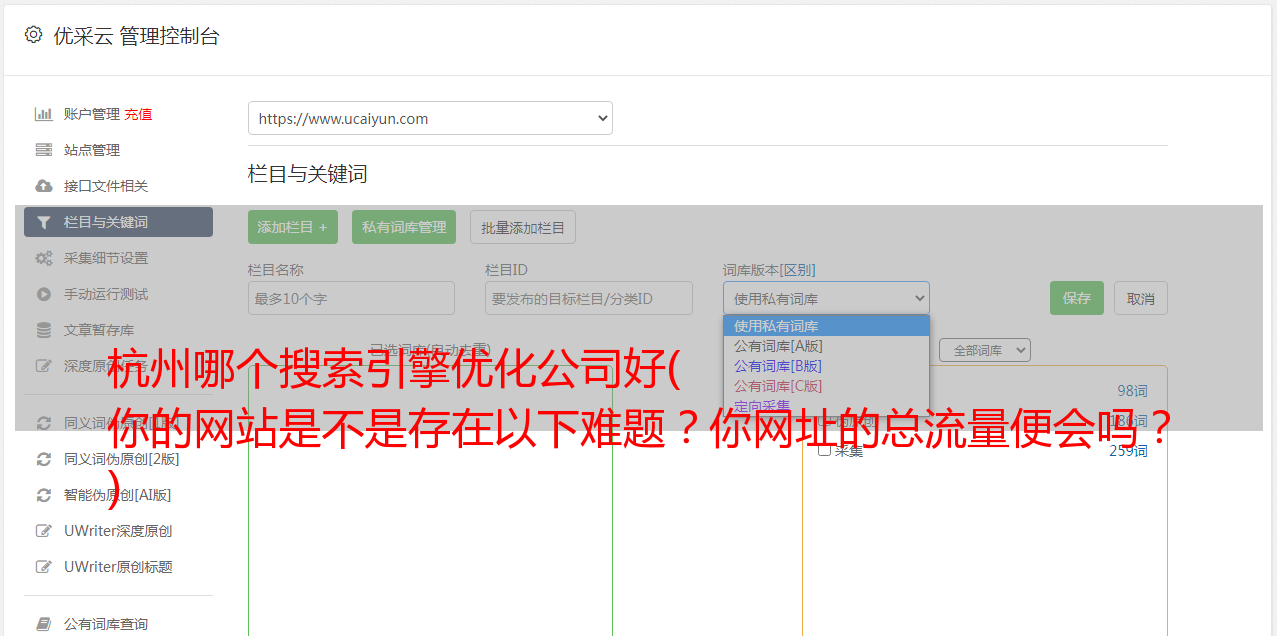Choose 公有词库[A版] from the list

pos(826,346)
